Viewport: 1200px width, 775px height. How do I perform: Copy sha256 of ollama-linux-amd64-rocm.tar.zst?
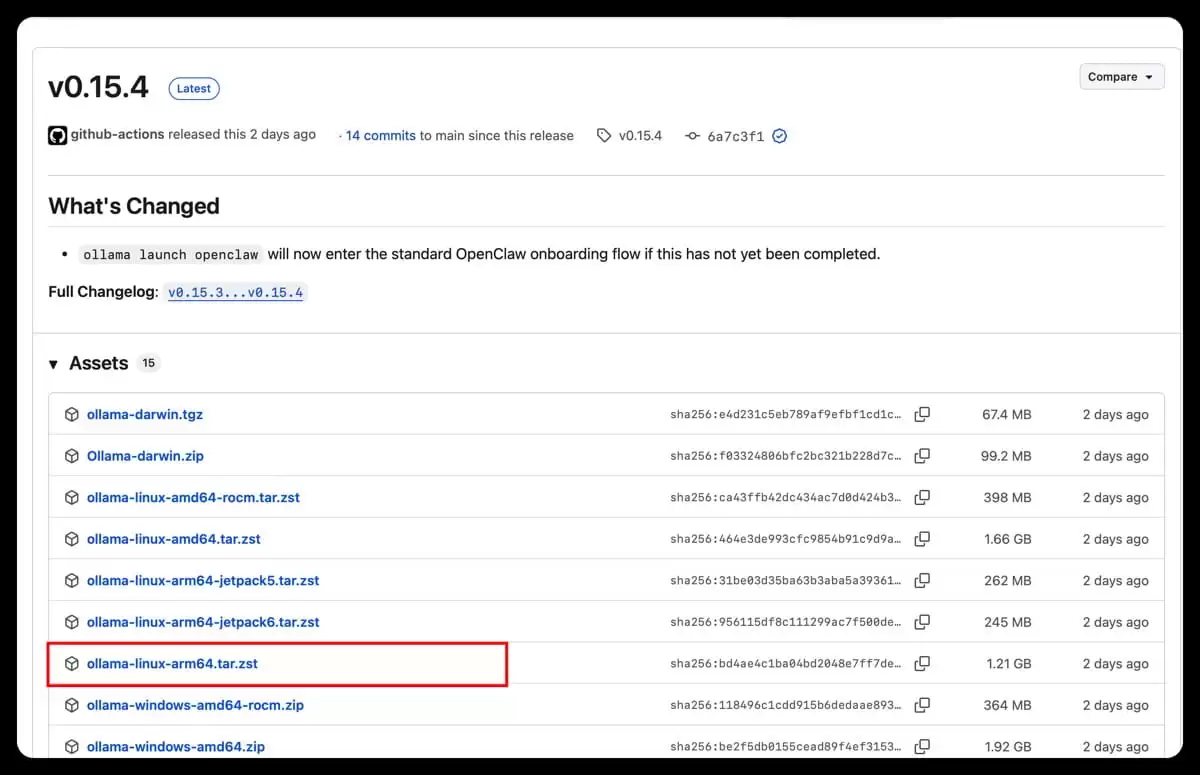[x=922, y=497]
